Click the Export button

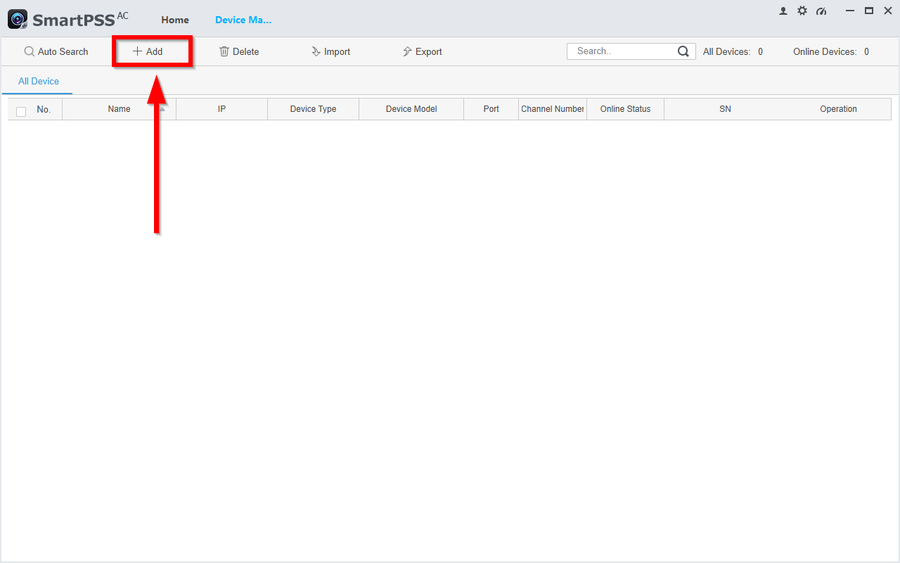422,52
